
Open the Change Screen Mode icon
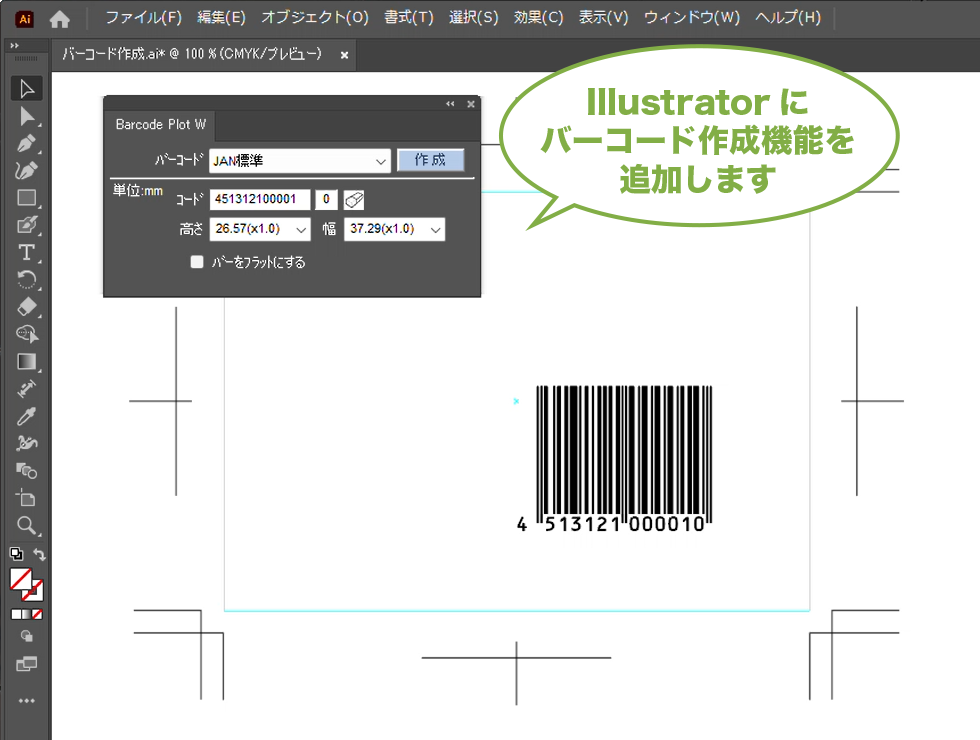(x=26, y=664)
